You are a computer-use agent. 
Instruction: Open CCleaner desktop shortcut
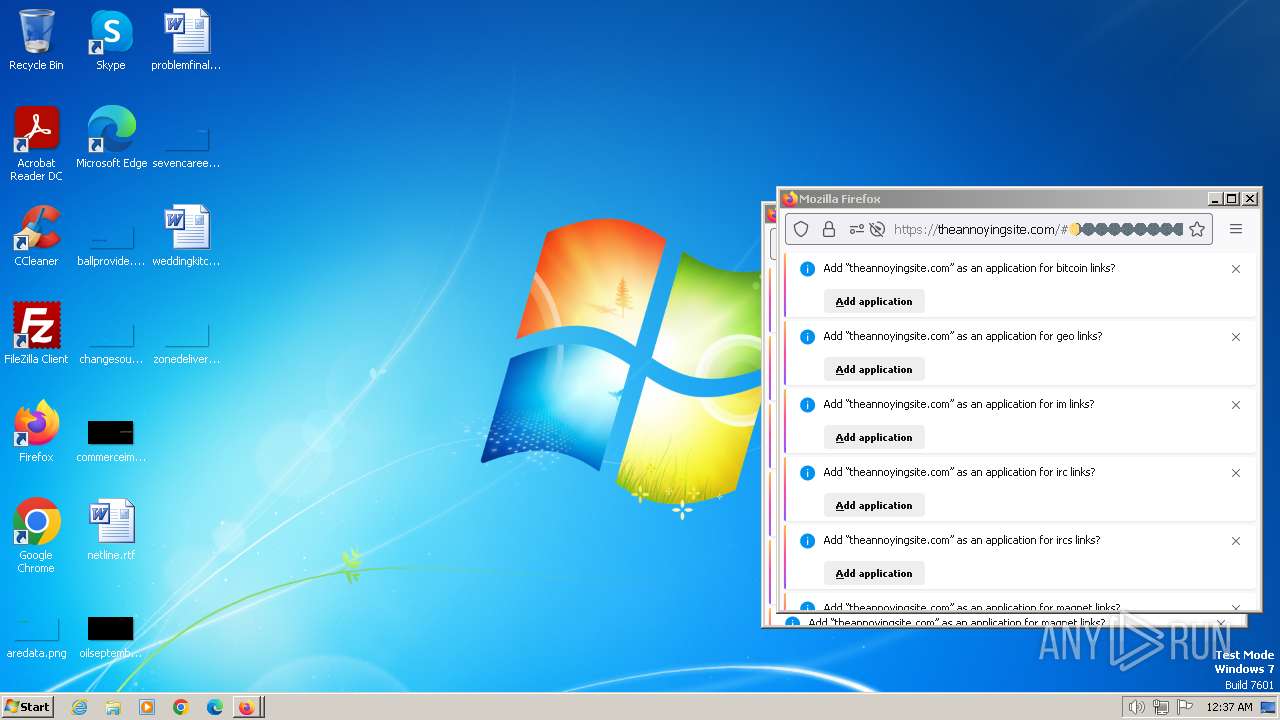[36, 236]
